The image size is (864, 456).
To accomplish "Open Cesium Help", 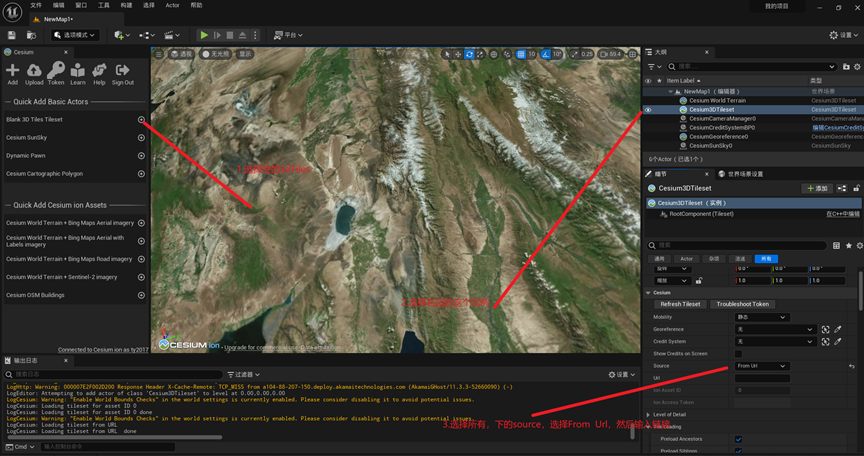I will [x=99, y=74].
